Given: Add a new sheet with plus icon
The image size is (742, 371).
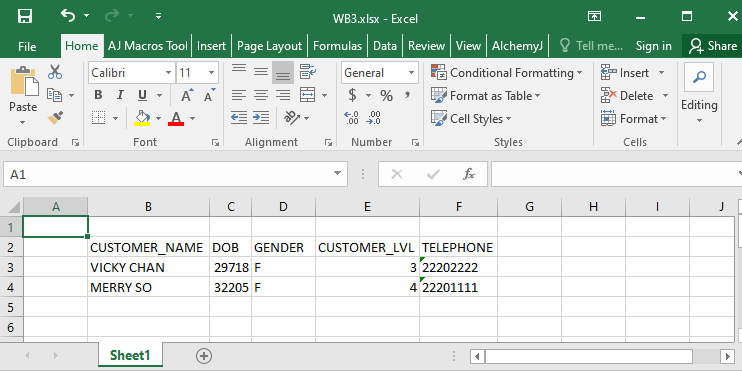Looking at the screenshot, I should tap(204, 356).
